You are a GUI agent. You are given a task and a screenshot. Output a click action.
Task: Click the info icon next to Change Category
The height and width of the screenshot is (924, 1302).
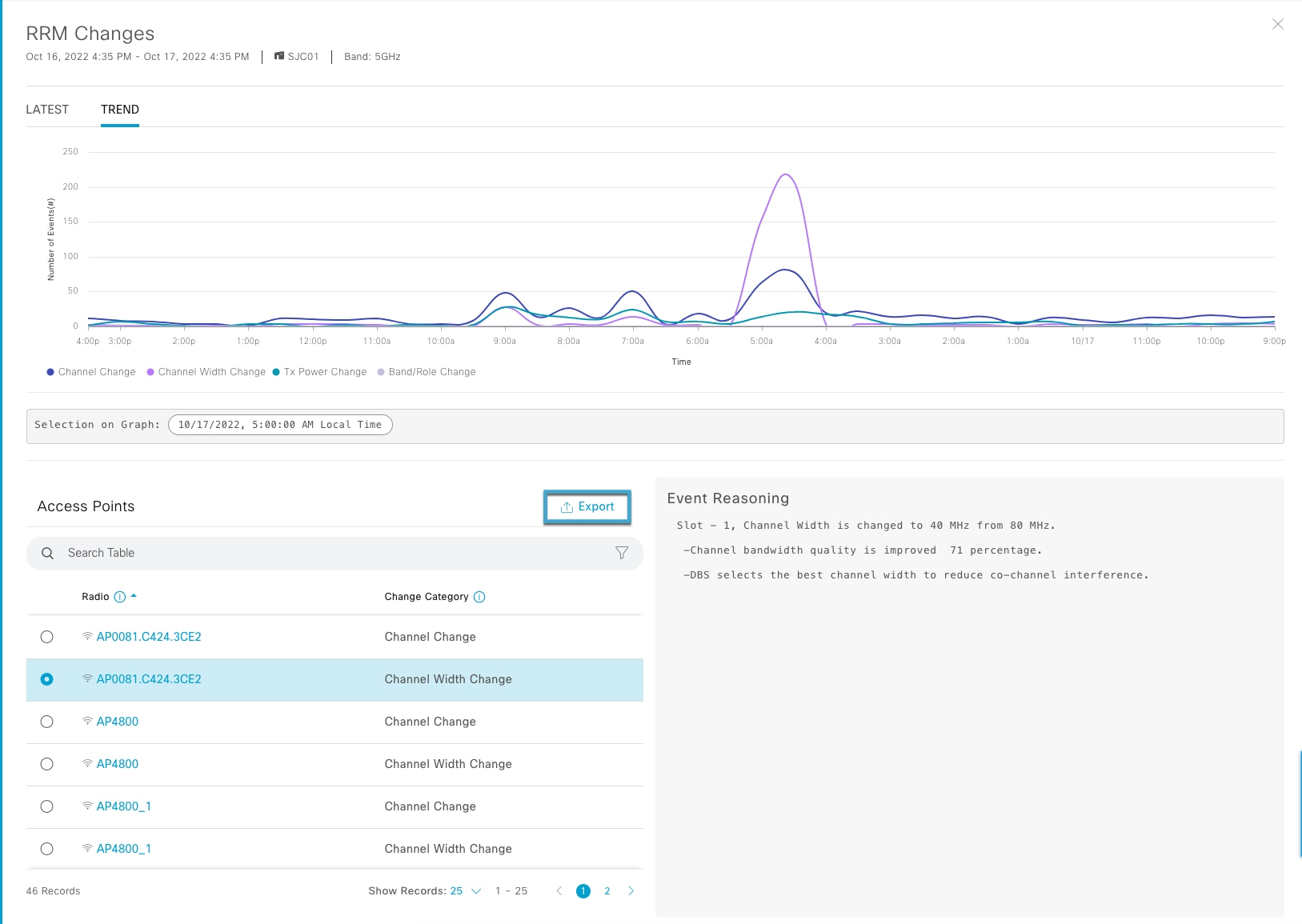(479, 596)
